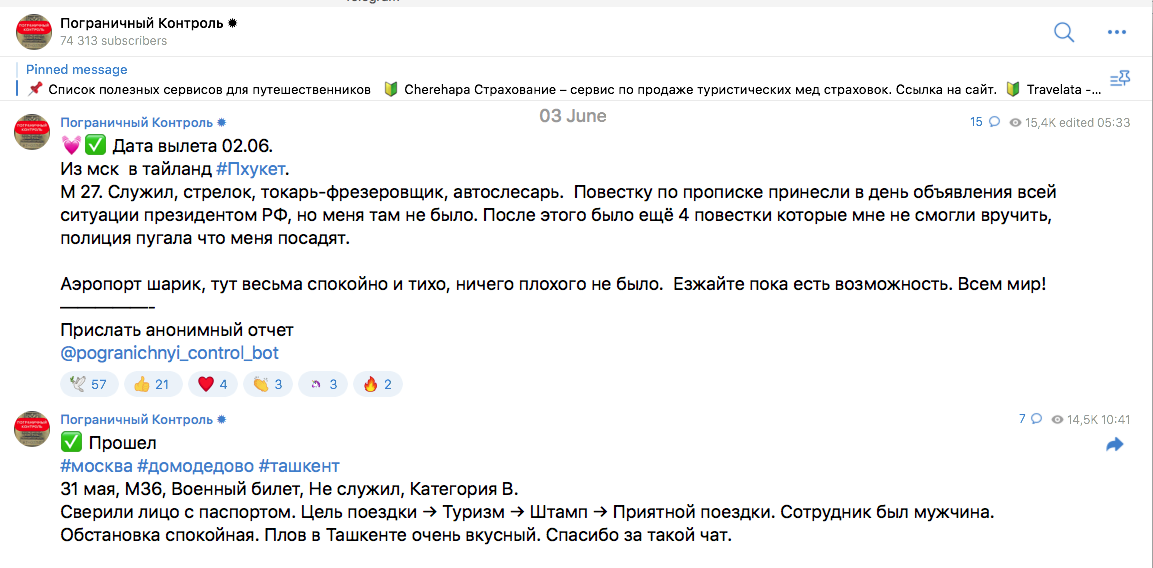
Task: Open the channel search magnifier icon
Action: click(1064, 32)
